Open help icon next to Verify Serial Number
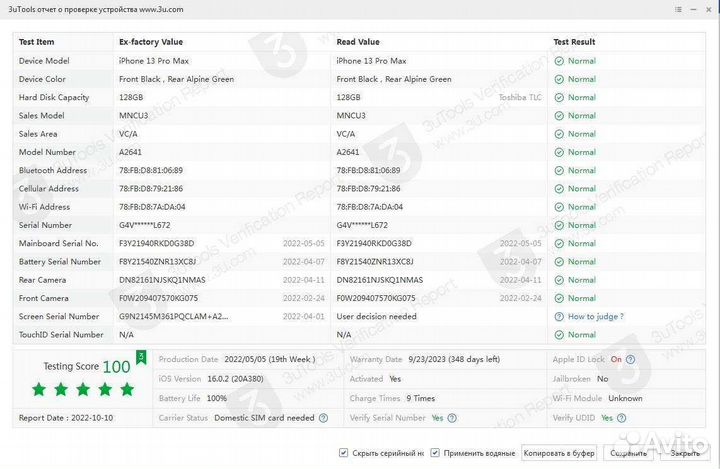720x469 pixels. coord(452,418)
